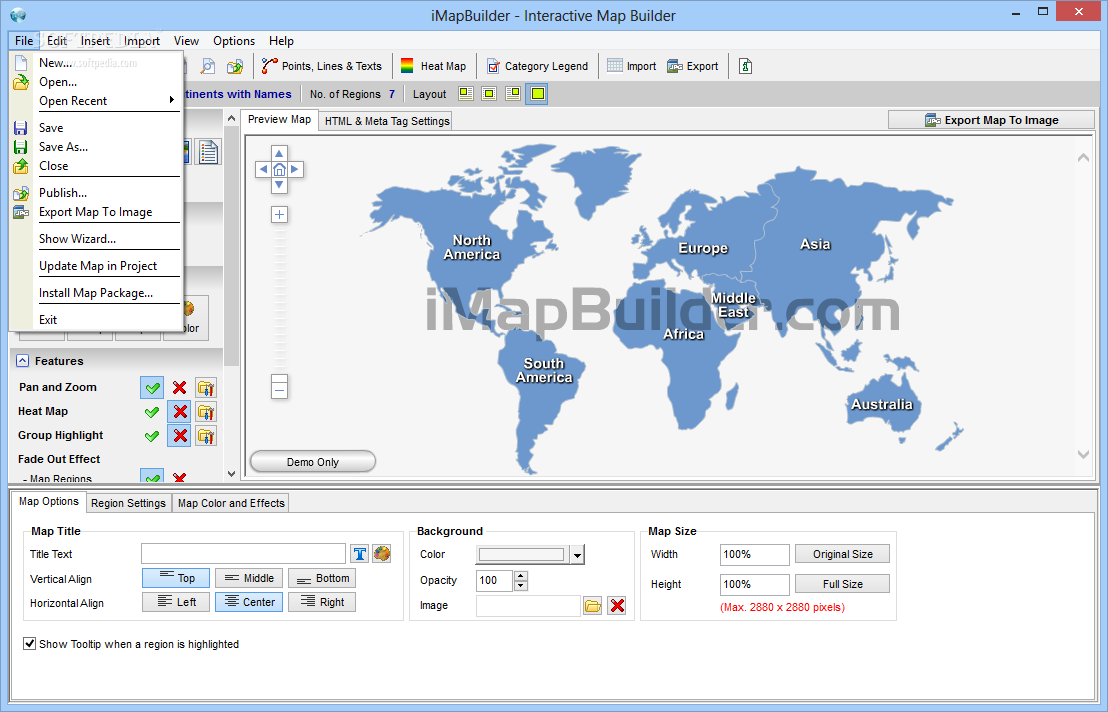Pan the map left with arrow
Viewport: 1108px width, 712px height.
point(264,170)
